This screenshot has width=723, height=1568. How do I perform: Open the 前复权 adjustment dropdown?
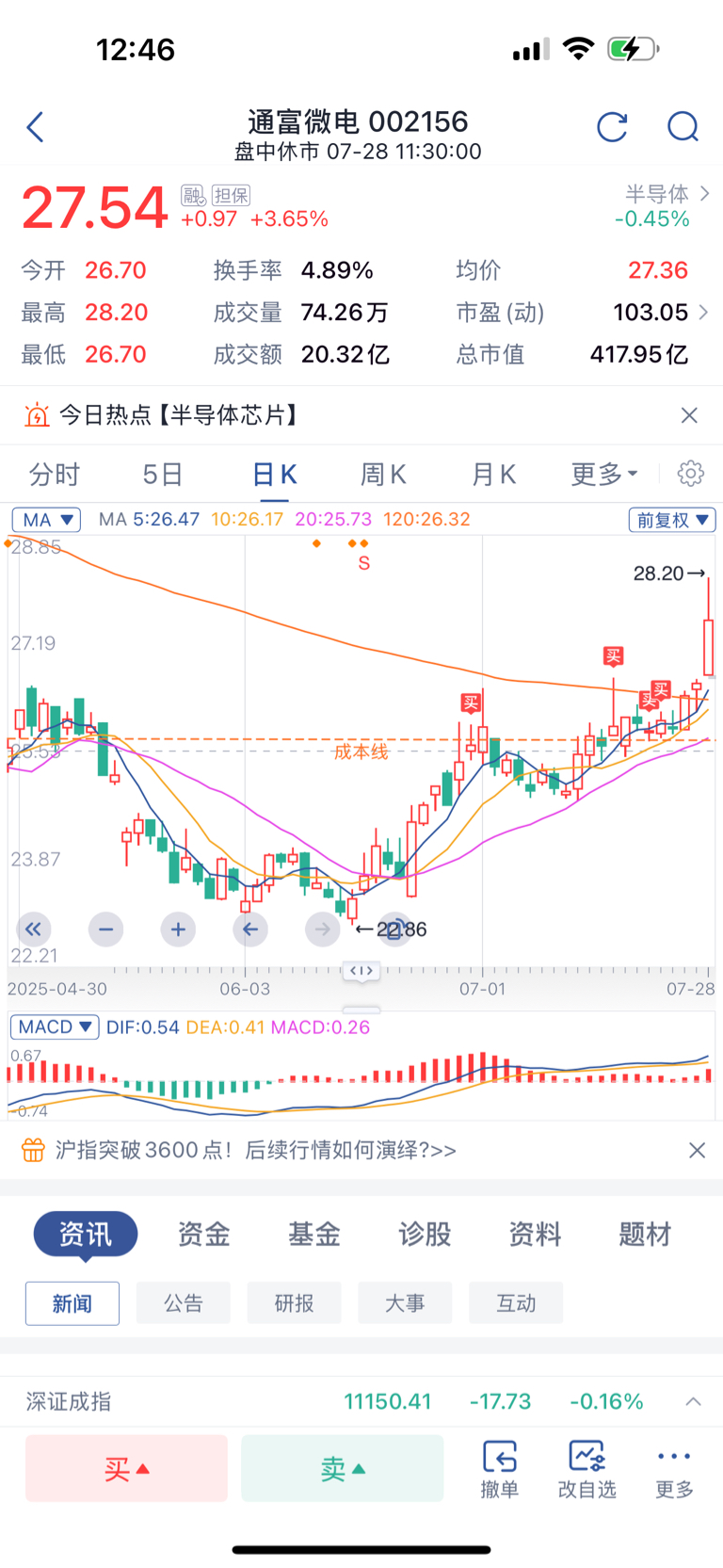click(x=672, y=520)
